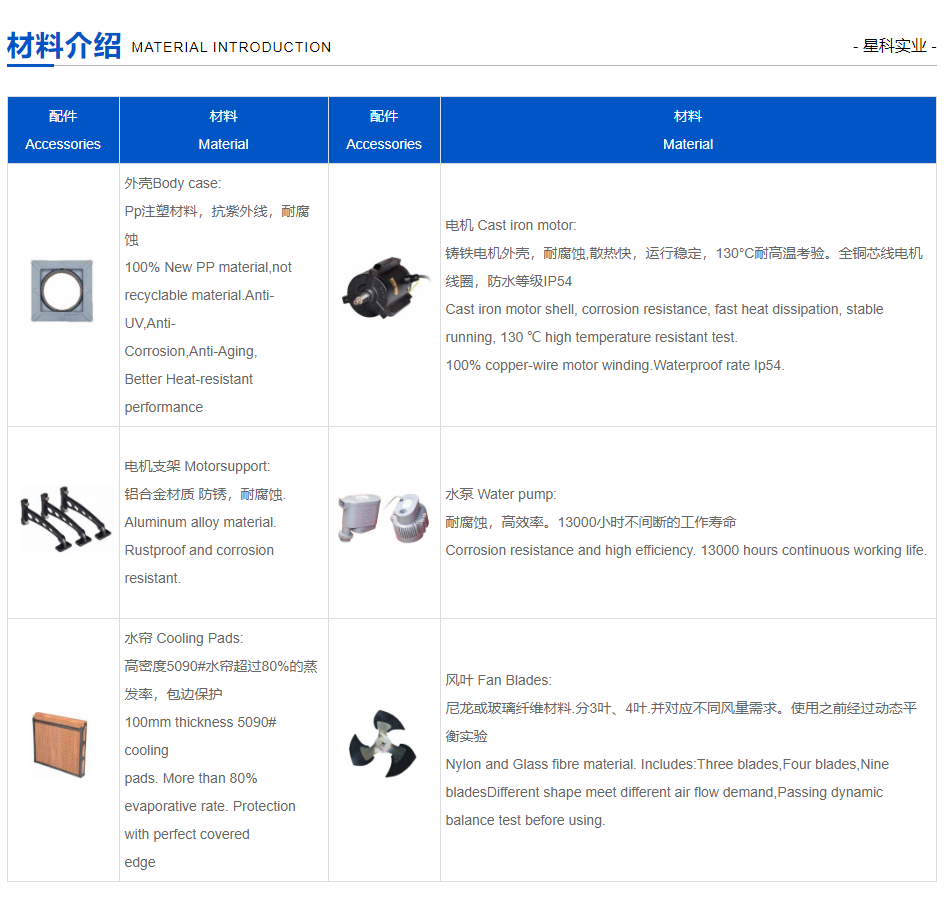Click the second 配件 Accessories column header
Viewport: 947px width, 910px height.
tap(384, 130)
